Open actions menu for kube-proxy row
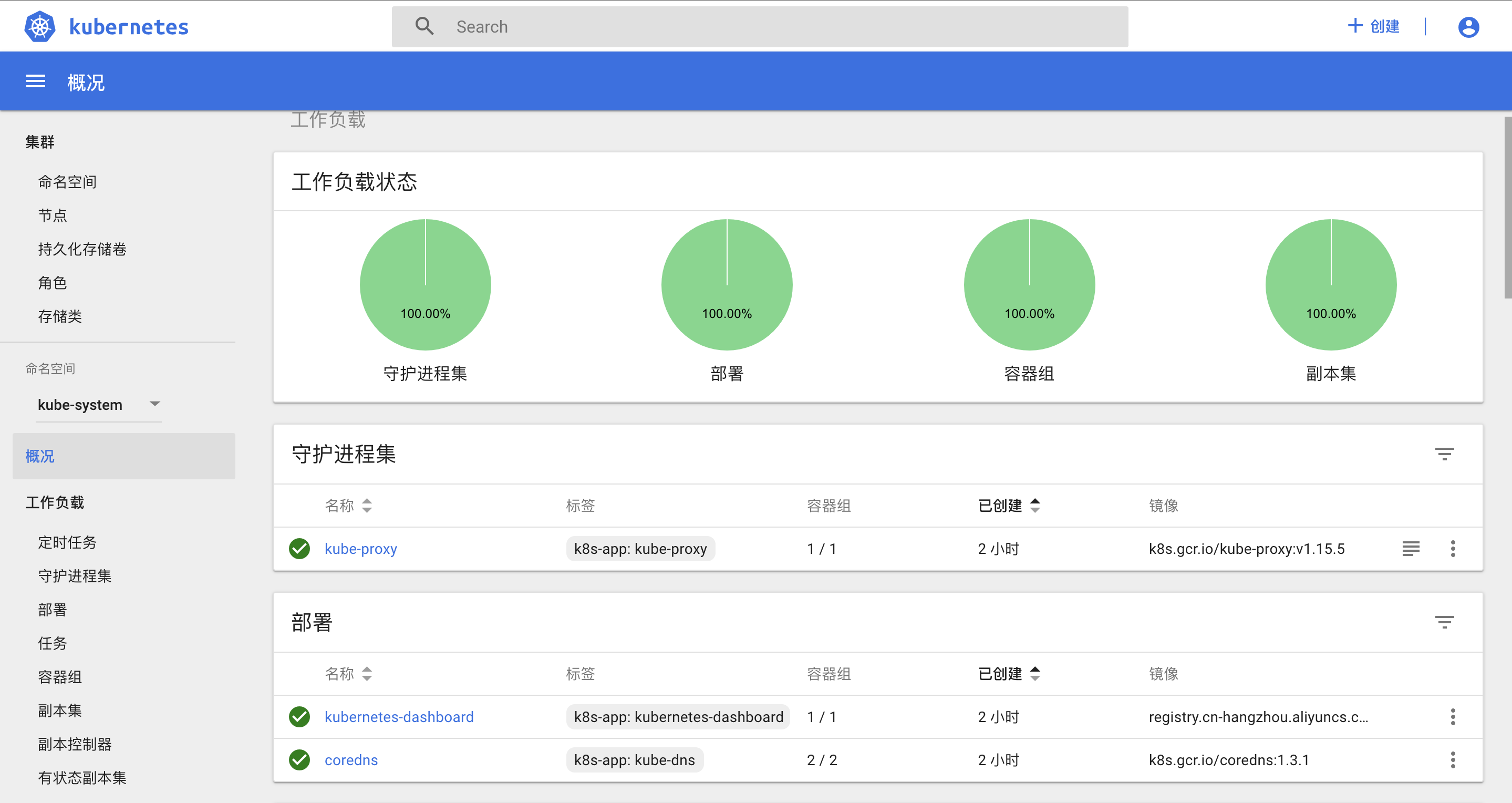Image resolution: width=1512 pixels, height=803 pixels. (1453, 549)
